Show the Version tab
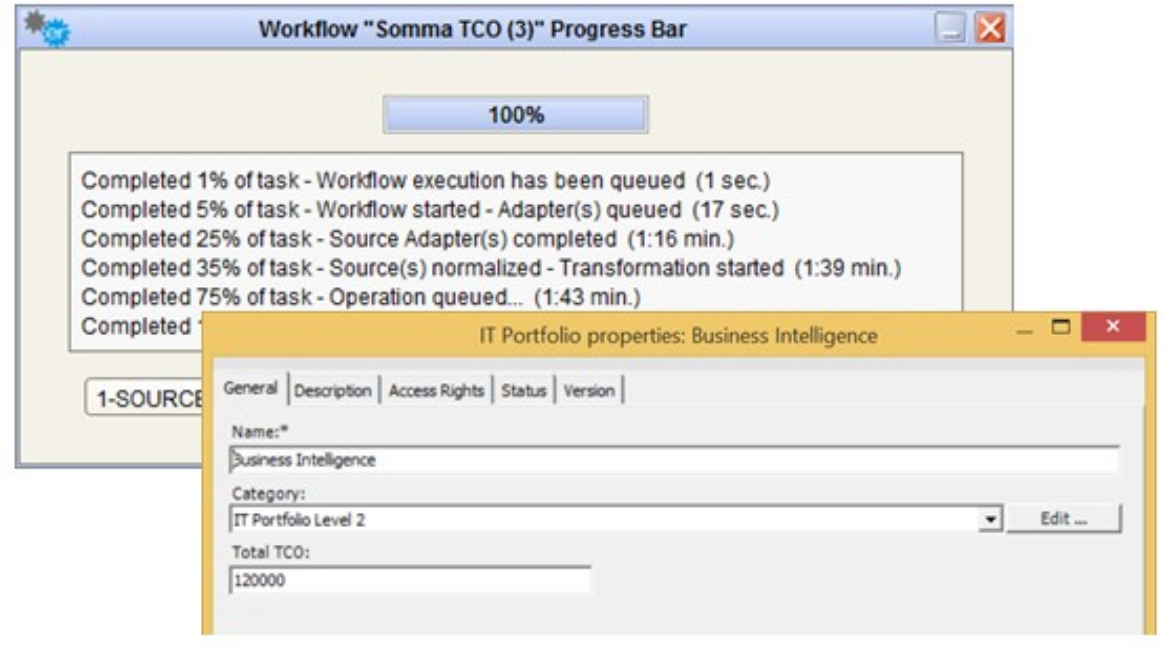Screen dimensions: 1165x652 (x=589, y=391)
